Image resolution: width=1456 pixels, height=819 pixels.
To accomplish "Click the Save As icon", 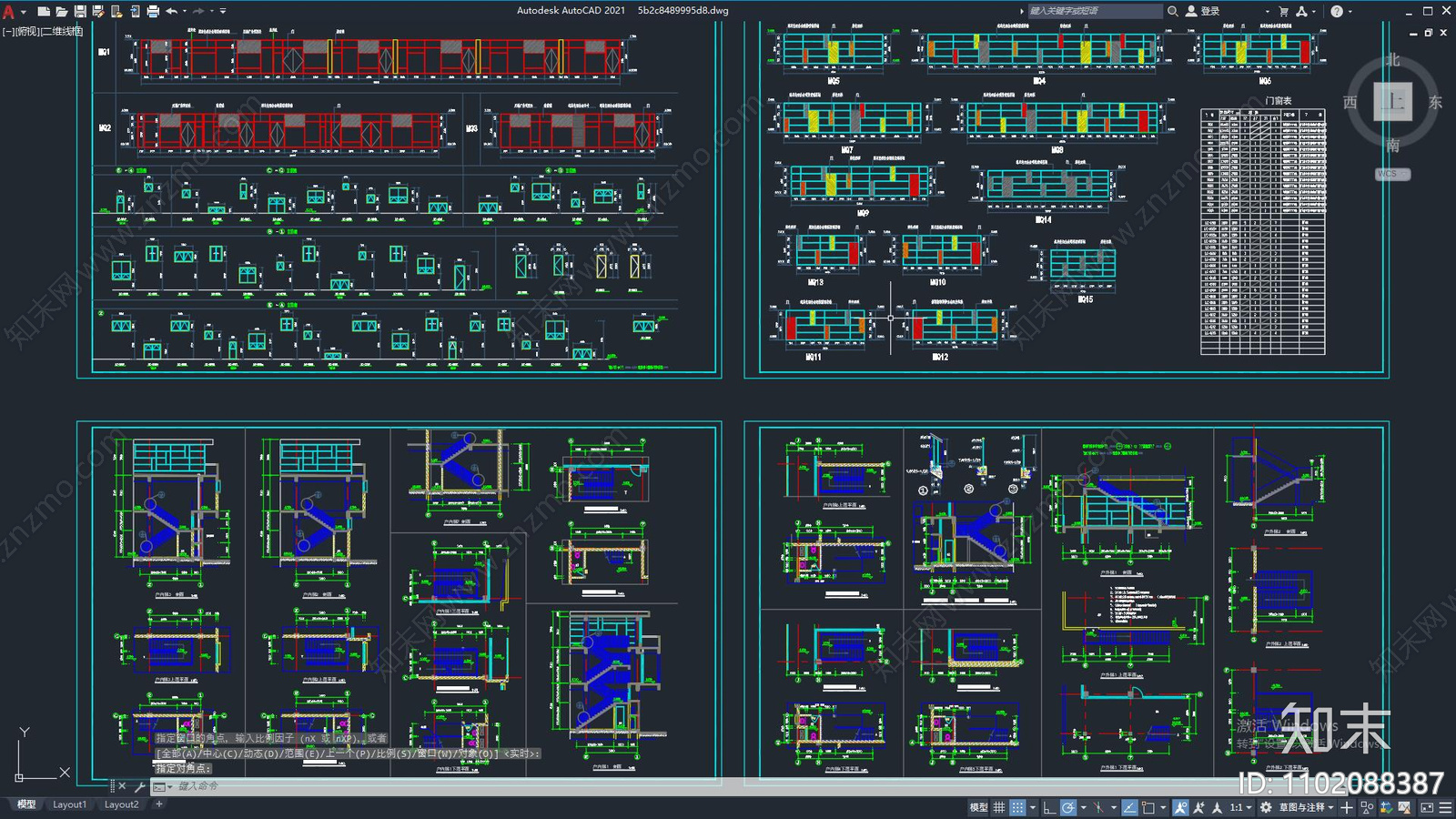I will (x=98, y=11).
